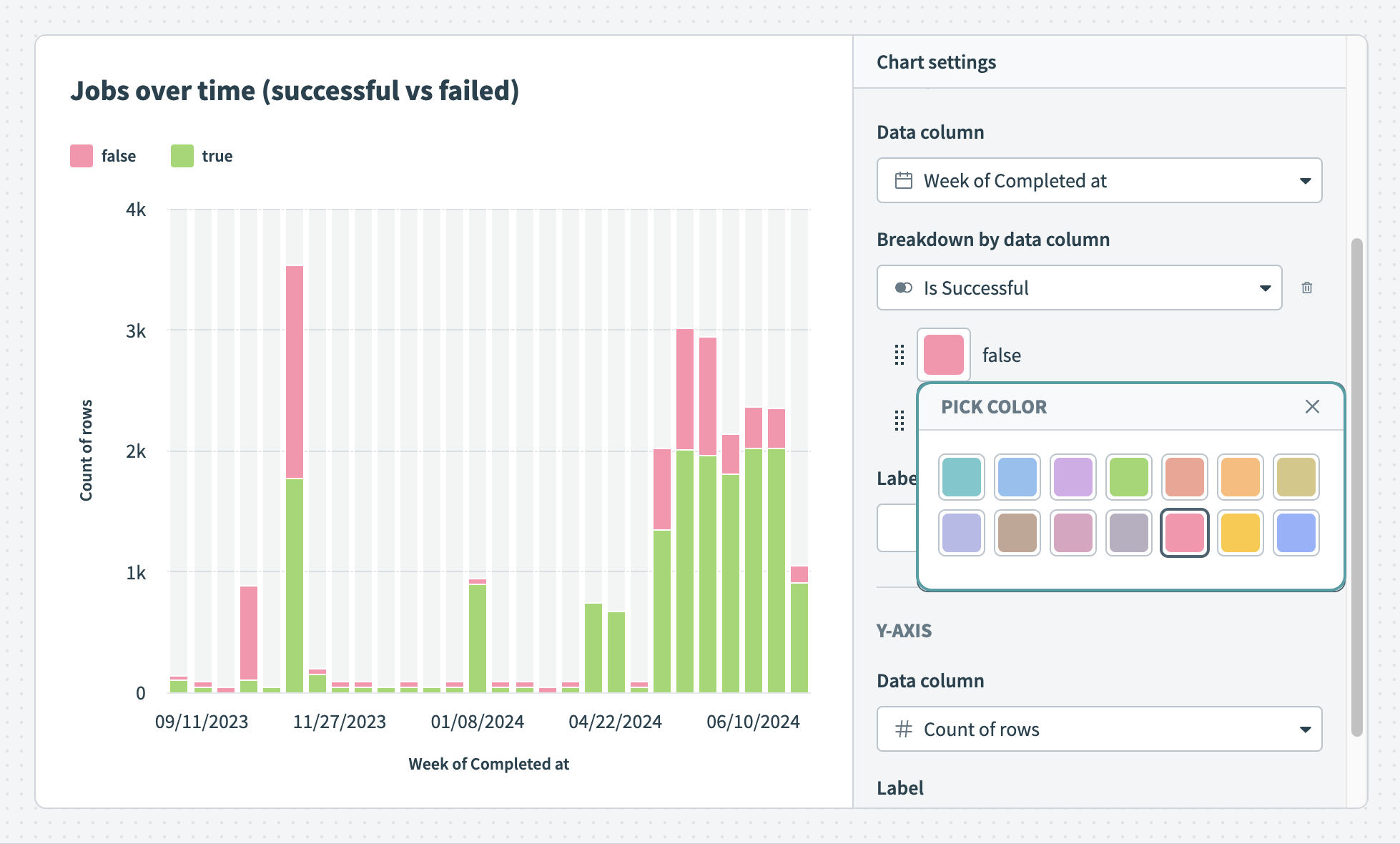The image size is (1400, 844).
Task: Toggle the true series in chart legend
Action: pyautogui.click(x=202, y=156)
